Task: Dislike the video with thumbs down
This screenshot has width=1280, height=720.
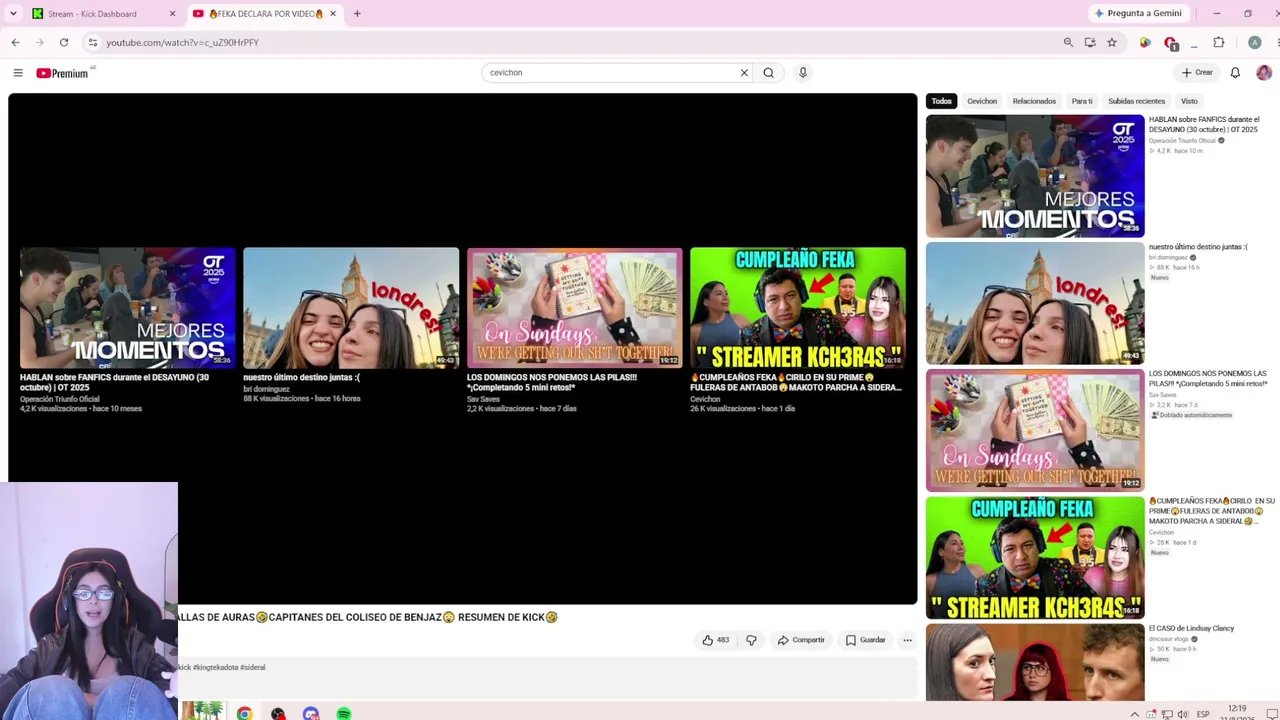Action: tap(751, 640)
